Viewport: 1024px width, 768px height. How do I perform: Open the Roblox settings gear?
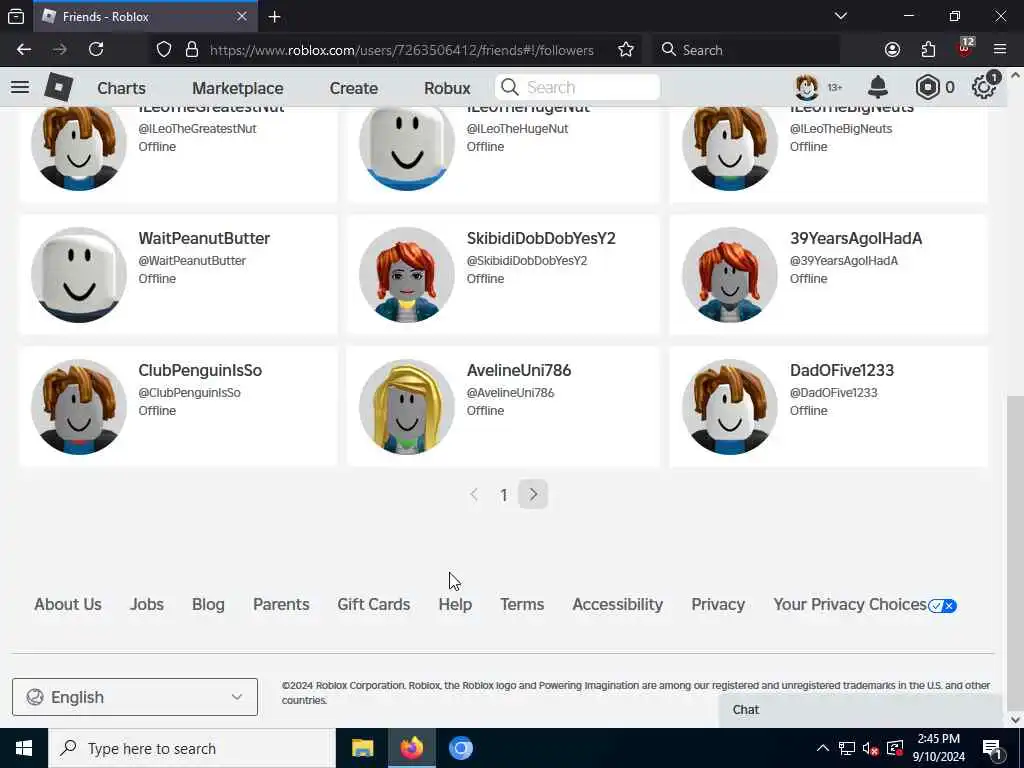(984, 87)
